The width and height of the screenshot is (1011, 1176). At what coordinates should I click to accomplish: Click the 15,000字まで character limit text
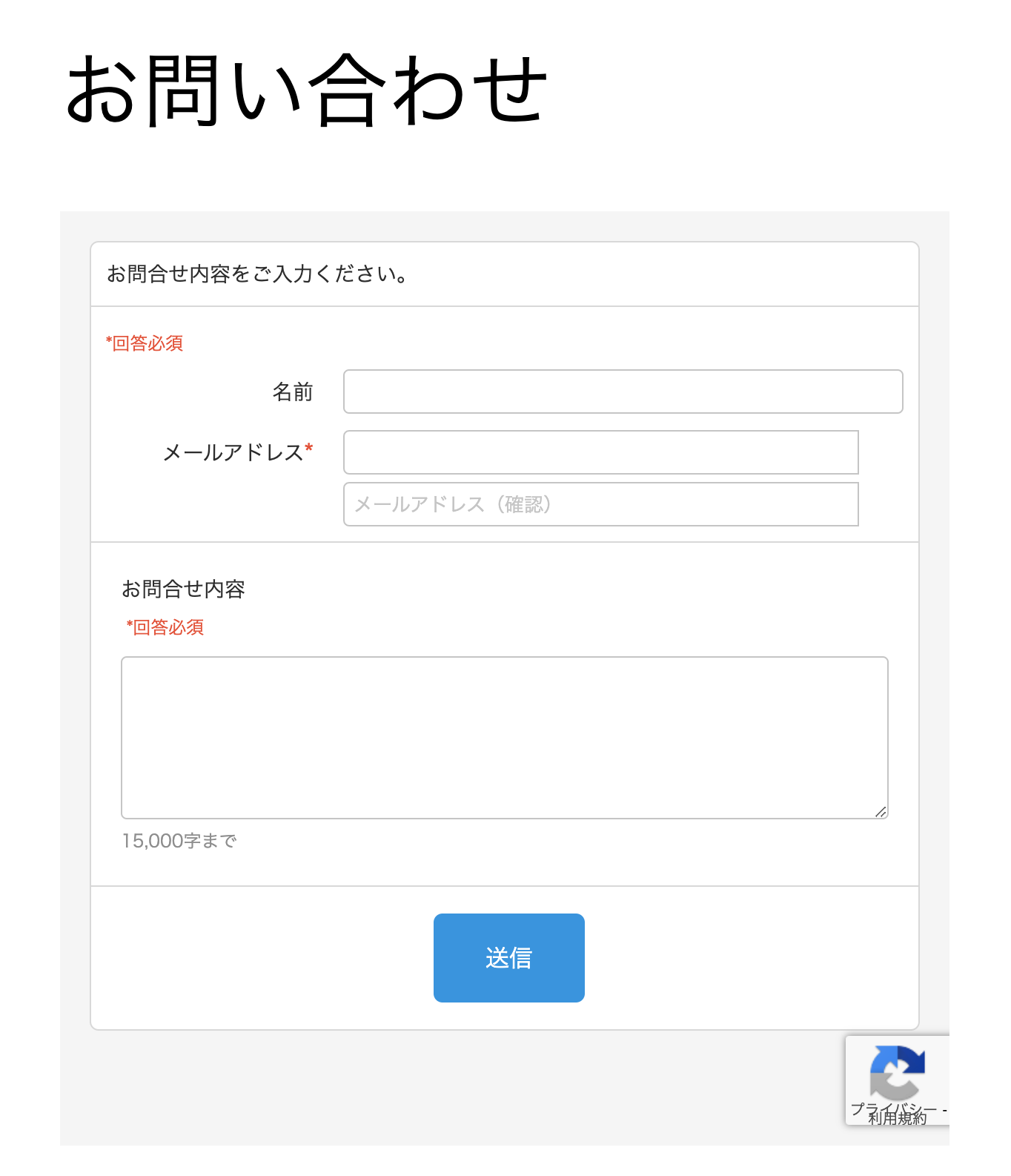(179, 841)
